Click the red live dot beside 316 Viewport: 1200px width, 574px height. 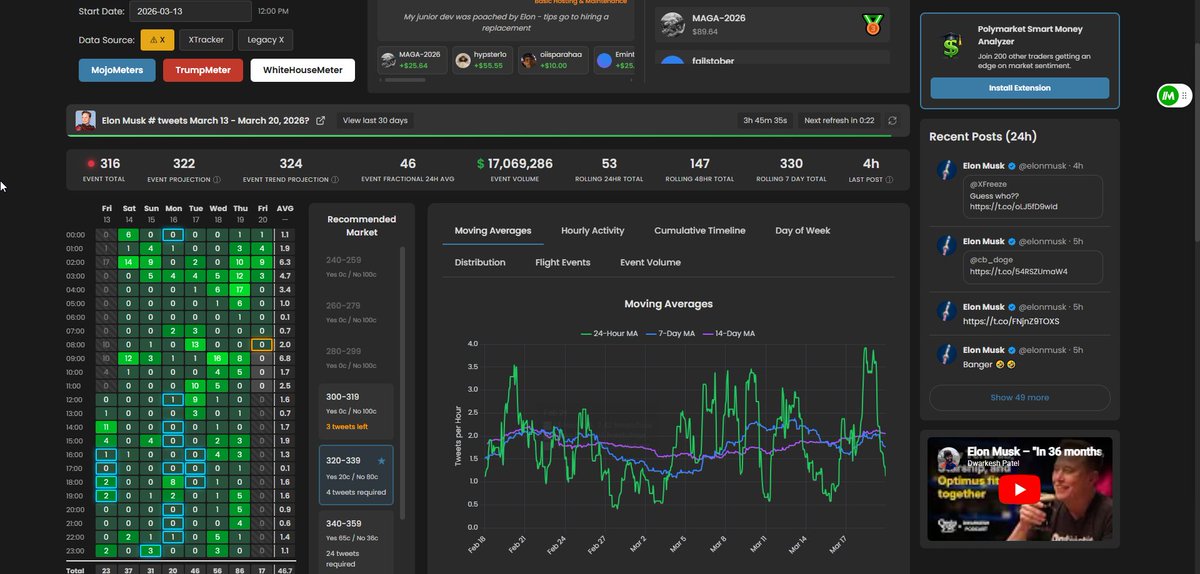(x=91, y=163)
